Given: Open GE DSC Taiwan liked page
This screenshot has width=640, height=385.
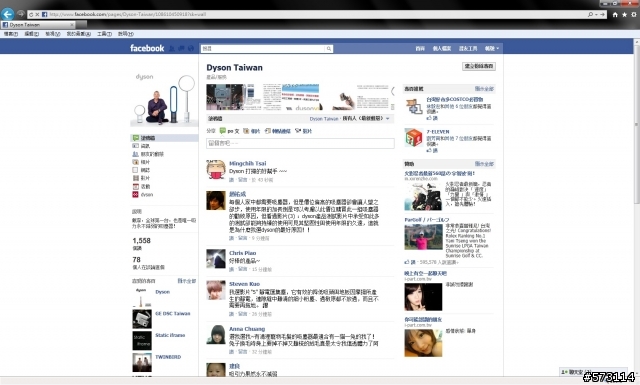Looking at the screenshot, I should [173, 314].
